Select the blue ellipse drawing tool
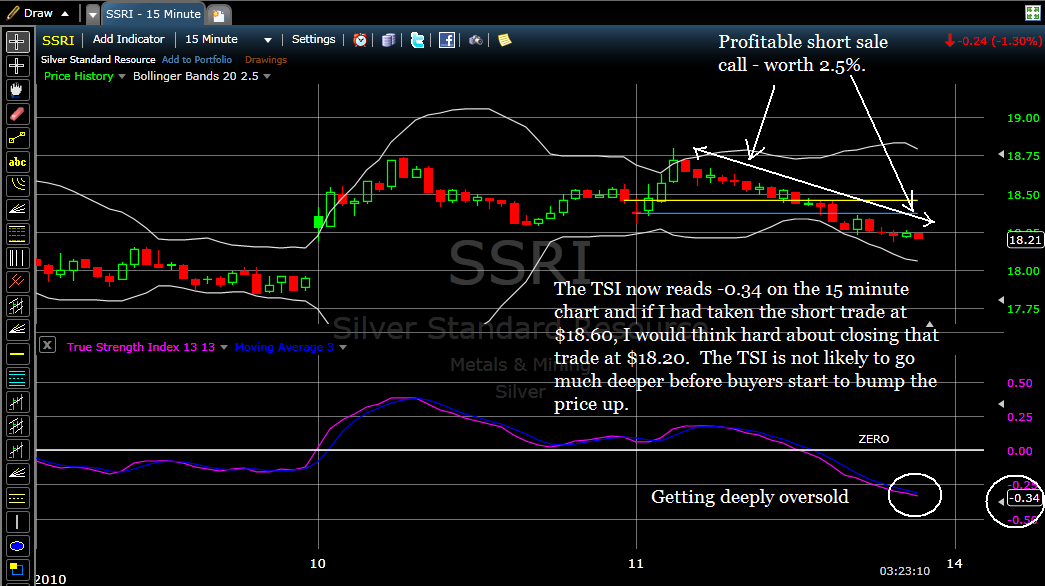Screen dimensions: 1045x586 click(x=17, y=546)
